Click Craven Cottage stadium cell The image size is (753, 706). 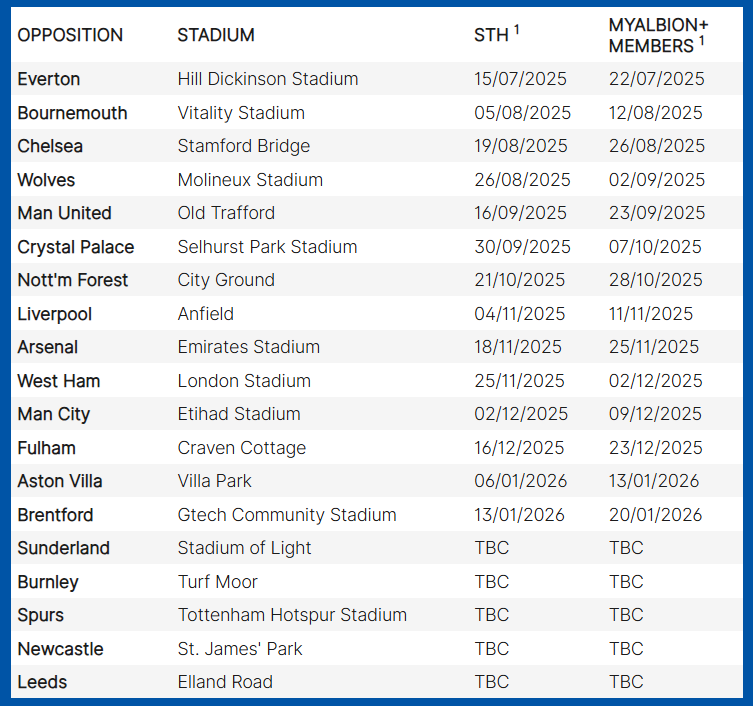[x=242, y=448]
